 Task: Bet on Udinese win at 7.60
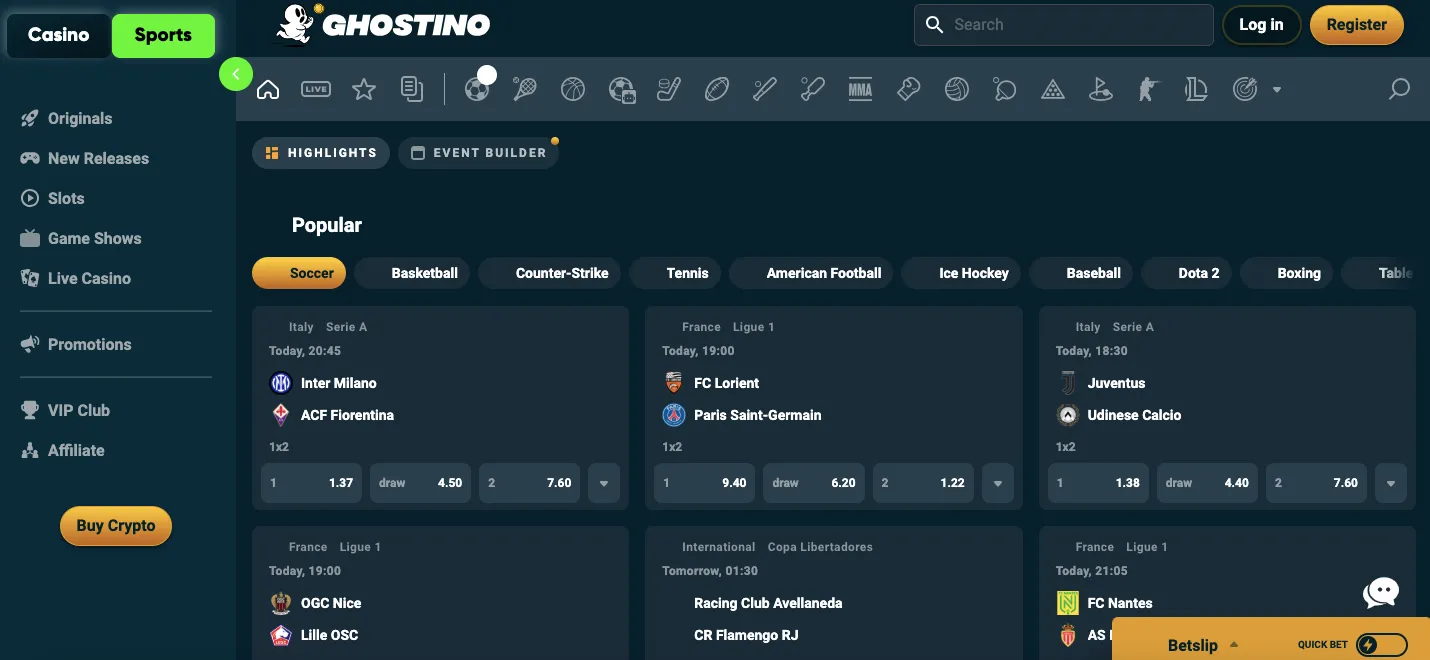(1317, 483)
